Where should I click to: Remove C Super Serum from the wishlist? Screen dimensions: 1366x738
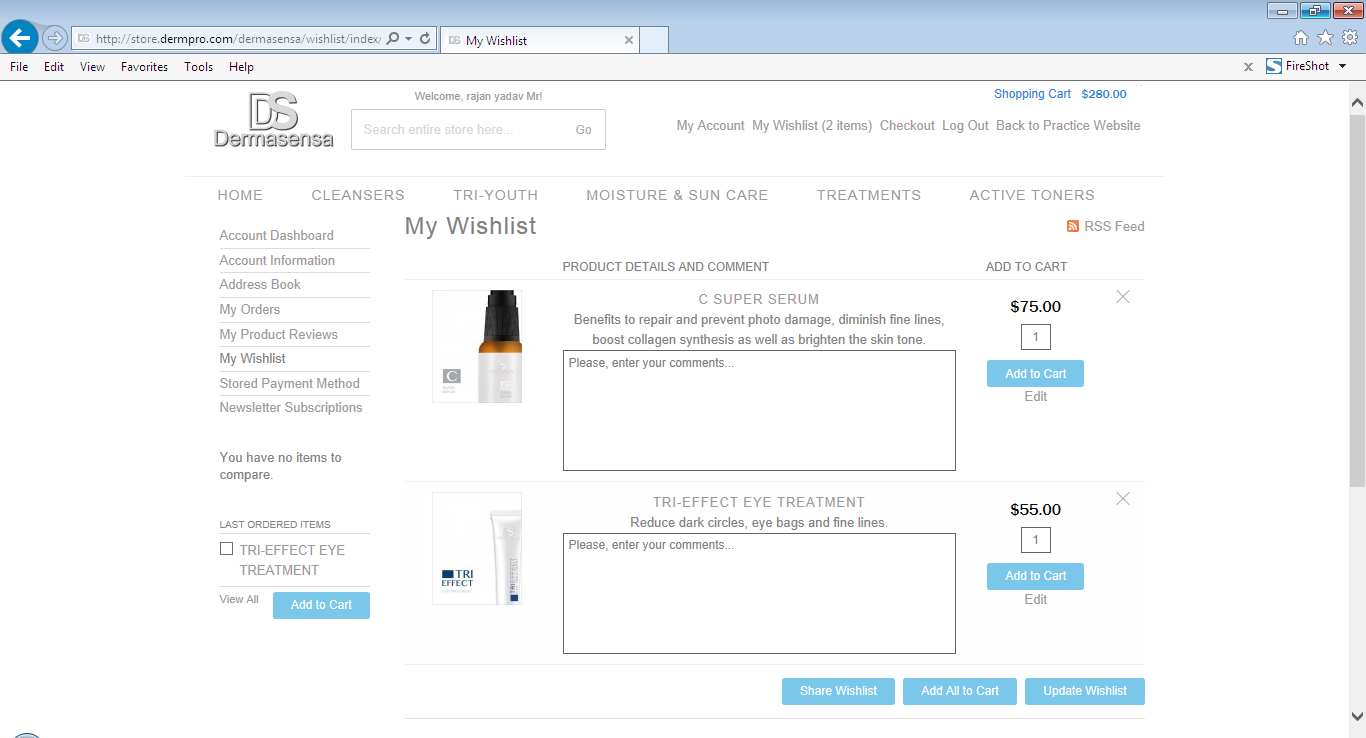point(1123,297)
